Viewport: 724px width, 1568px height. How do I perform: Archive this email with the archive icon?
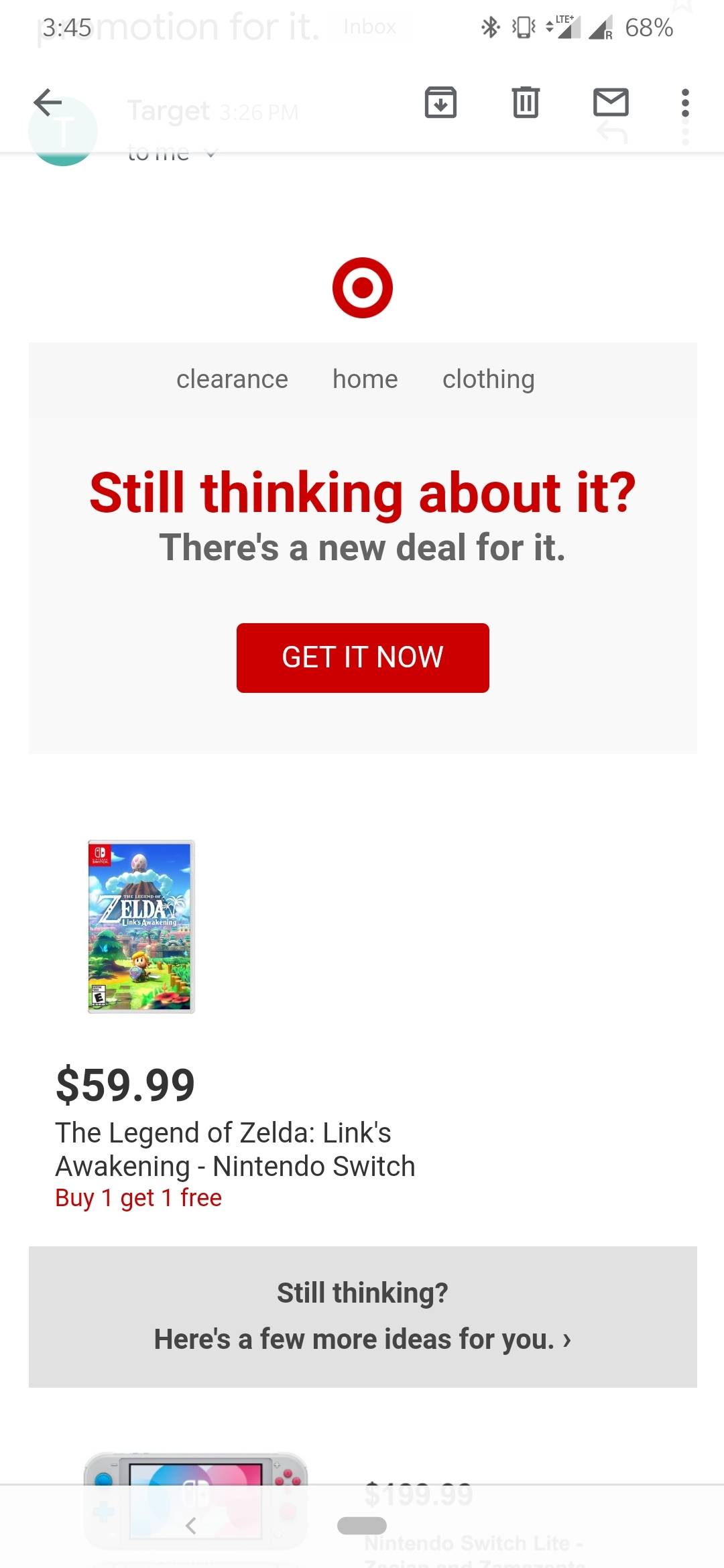coord(440,103)
